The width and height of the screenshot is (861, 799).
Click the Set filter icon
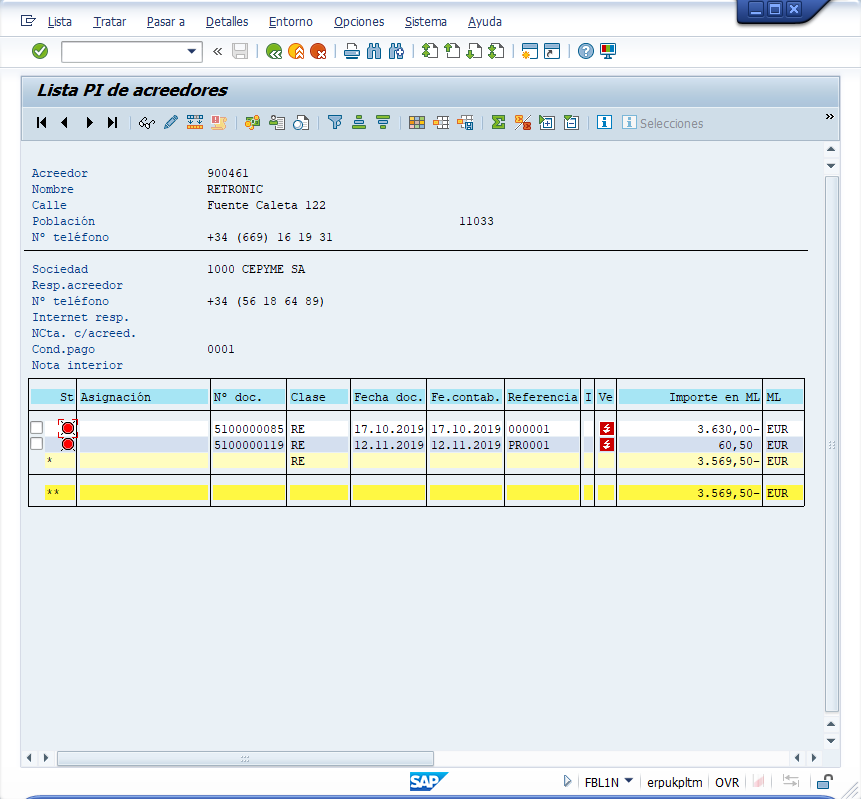point(333,122)
